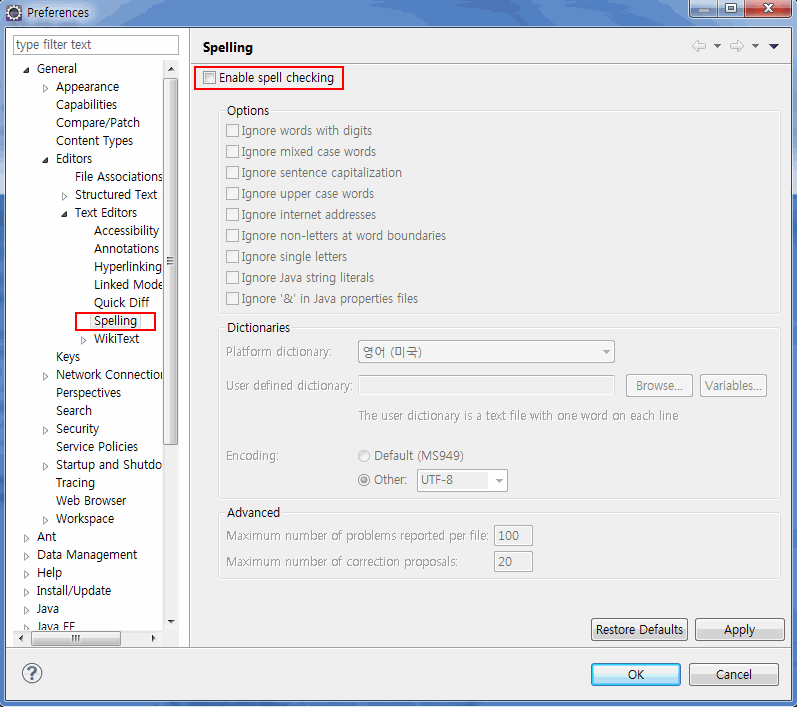Collapse the General tree node
This screenshot has height=707, width=797.
[x=26, y=70]
